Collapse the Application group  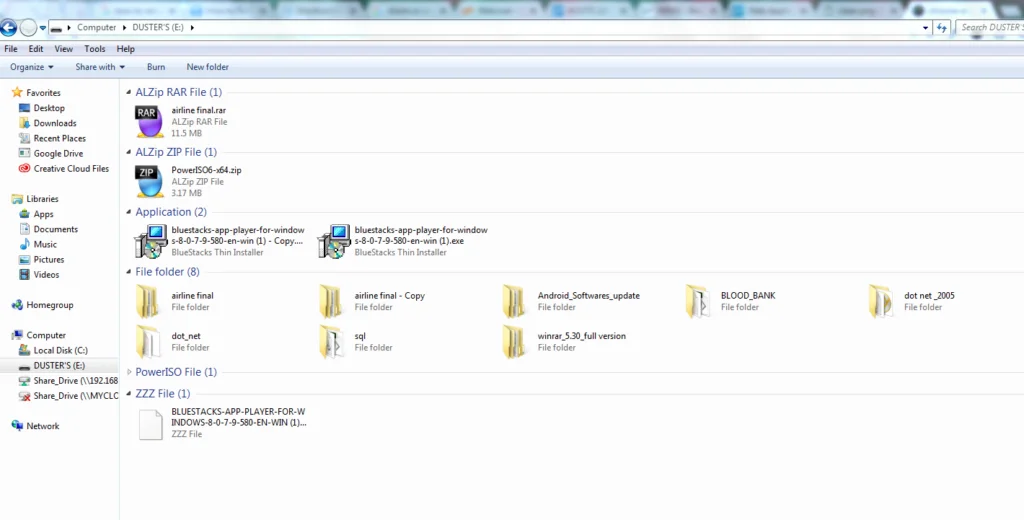click(x=129, y=212)
